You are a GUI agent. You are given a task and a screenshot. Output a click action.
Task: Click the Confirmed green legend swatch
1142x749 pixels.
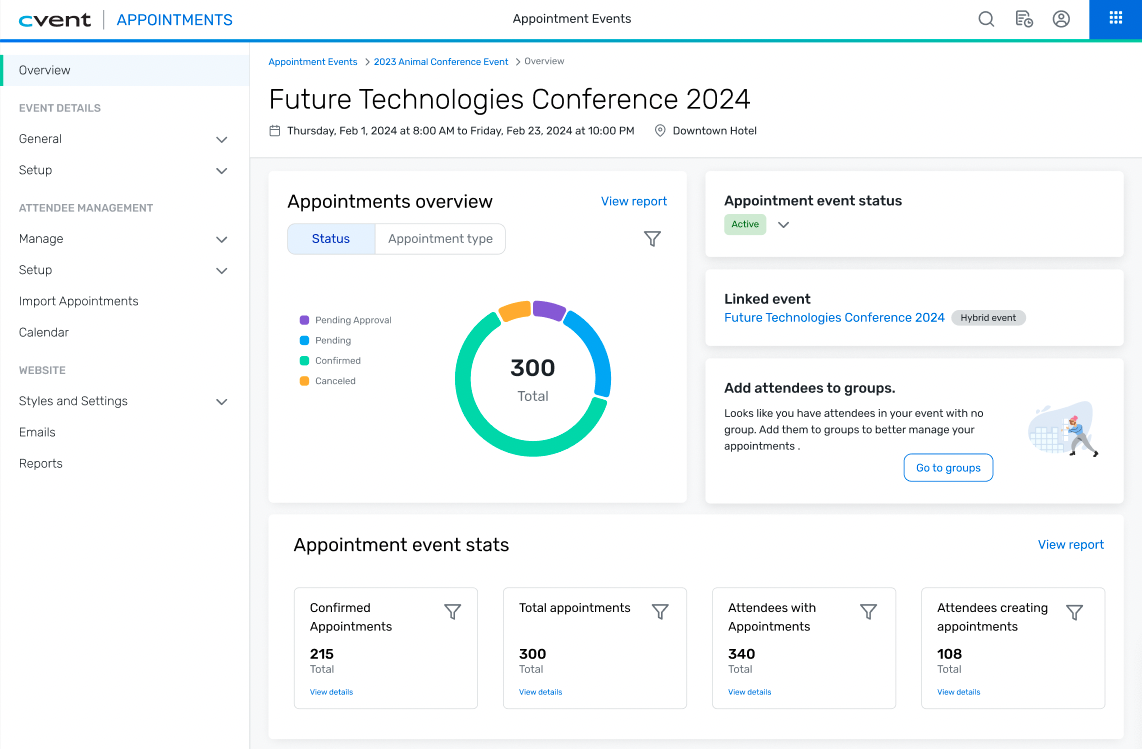pyautogui.click(x=304, y=361)
